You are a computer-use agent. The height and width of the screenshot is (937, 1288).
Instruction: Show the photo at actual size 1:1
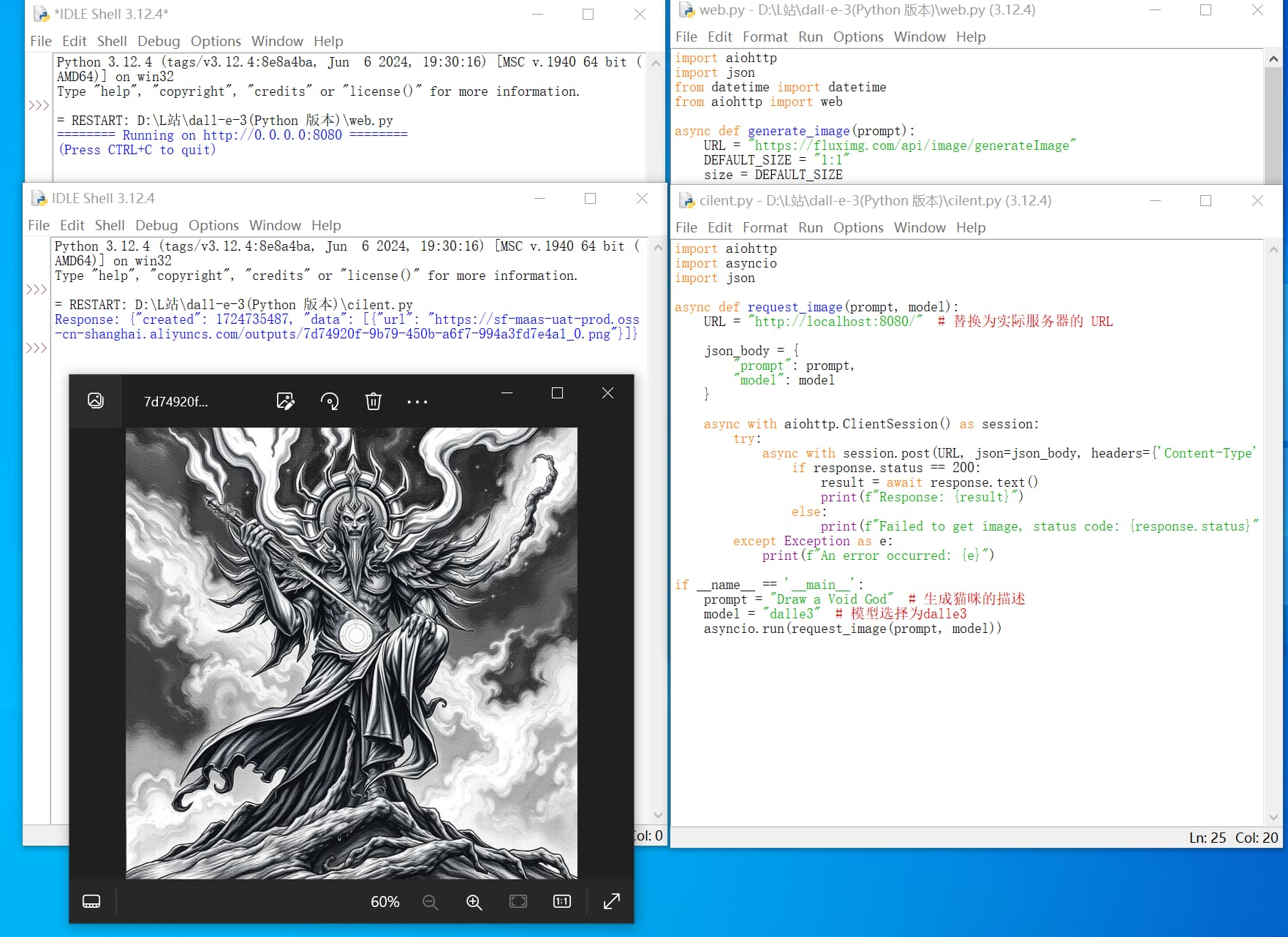[x=562, y=901]
